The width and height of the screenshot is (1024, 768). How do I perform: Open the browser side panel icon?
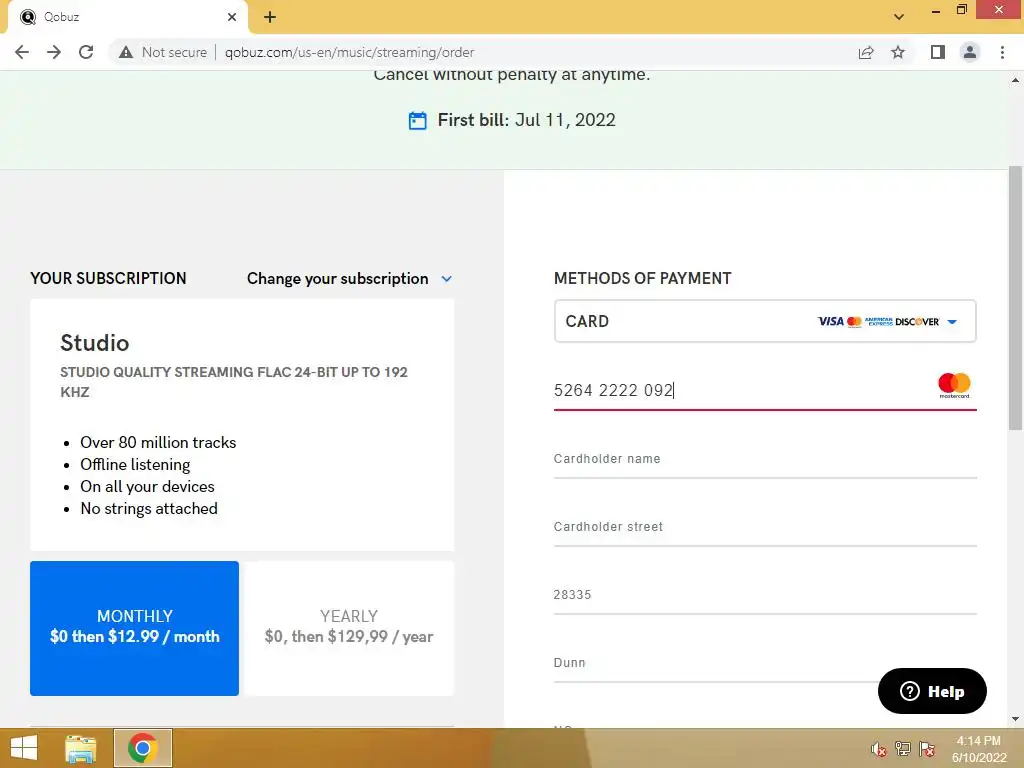[938, 52]
